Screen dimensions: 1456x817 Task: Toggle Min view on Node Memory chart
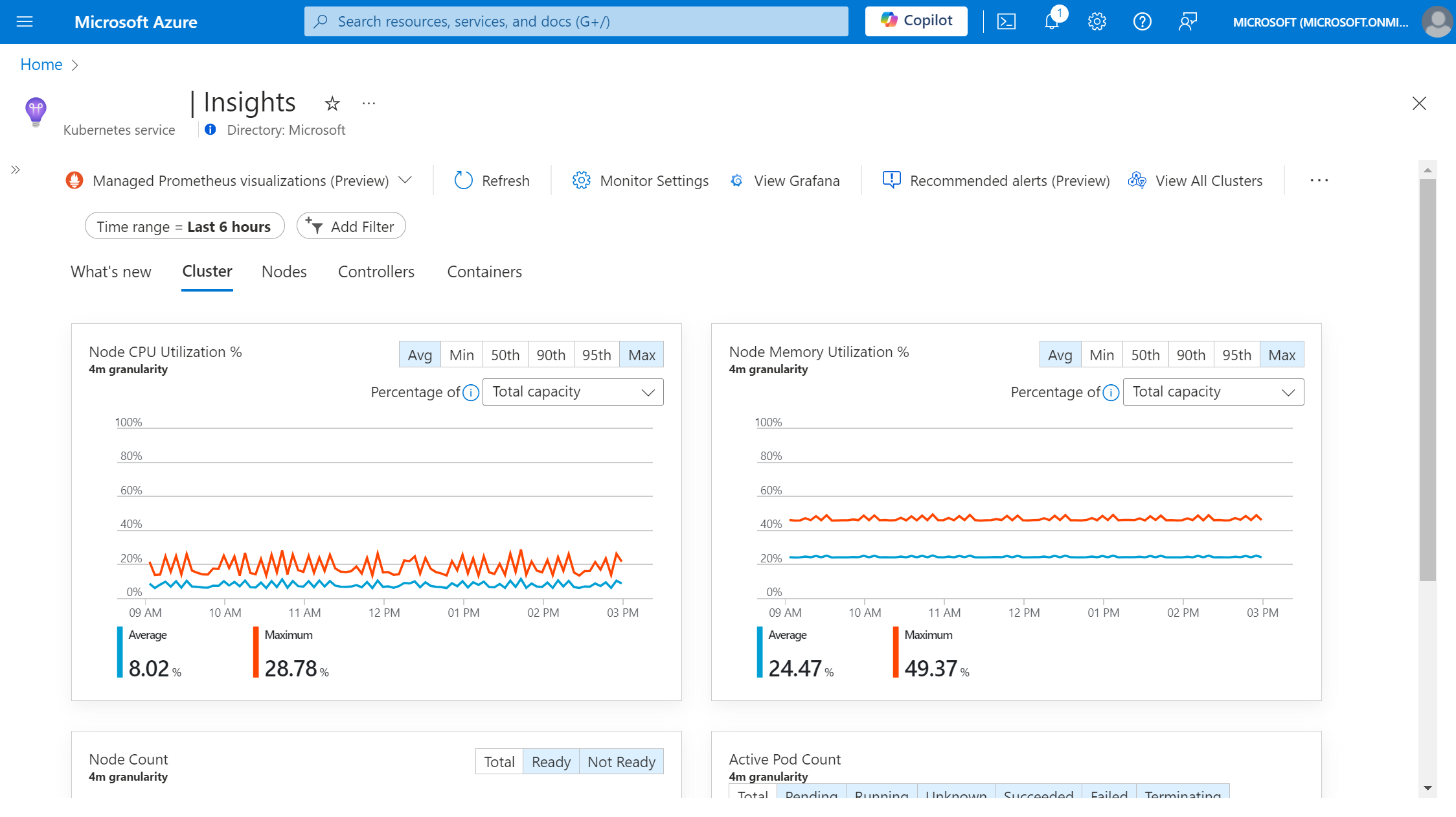click(1100, 355)
